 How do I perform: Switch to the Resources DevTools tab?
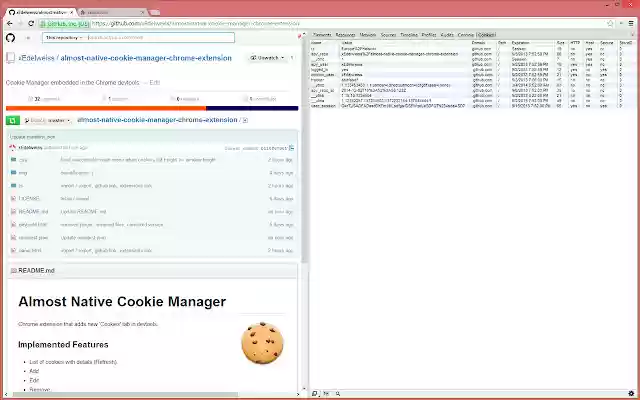345,35
